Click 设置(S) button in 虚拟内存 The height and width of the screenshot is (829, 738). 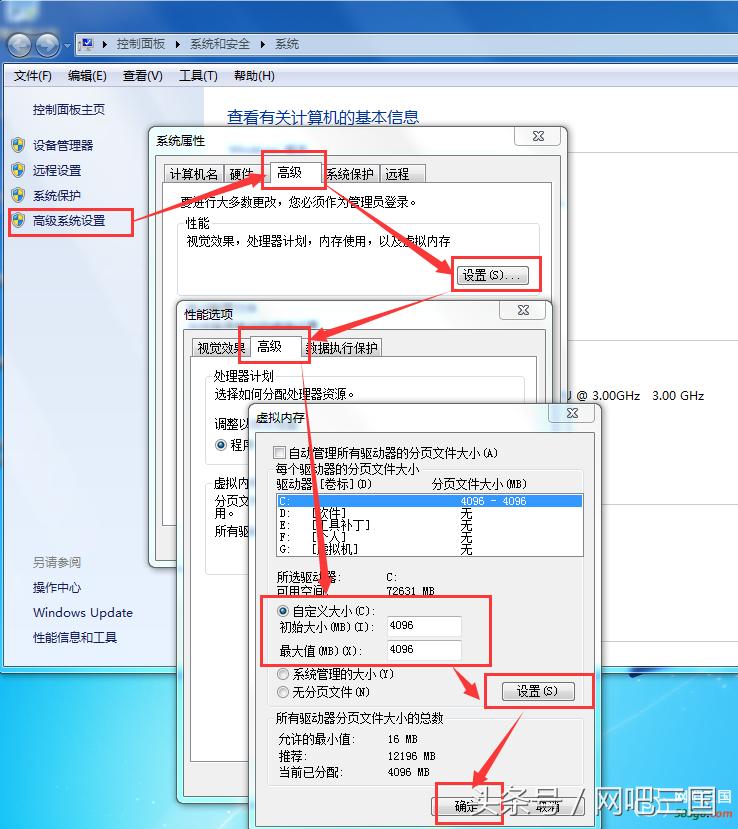(538, 691)
